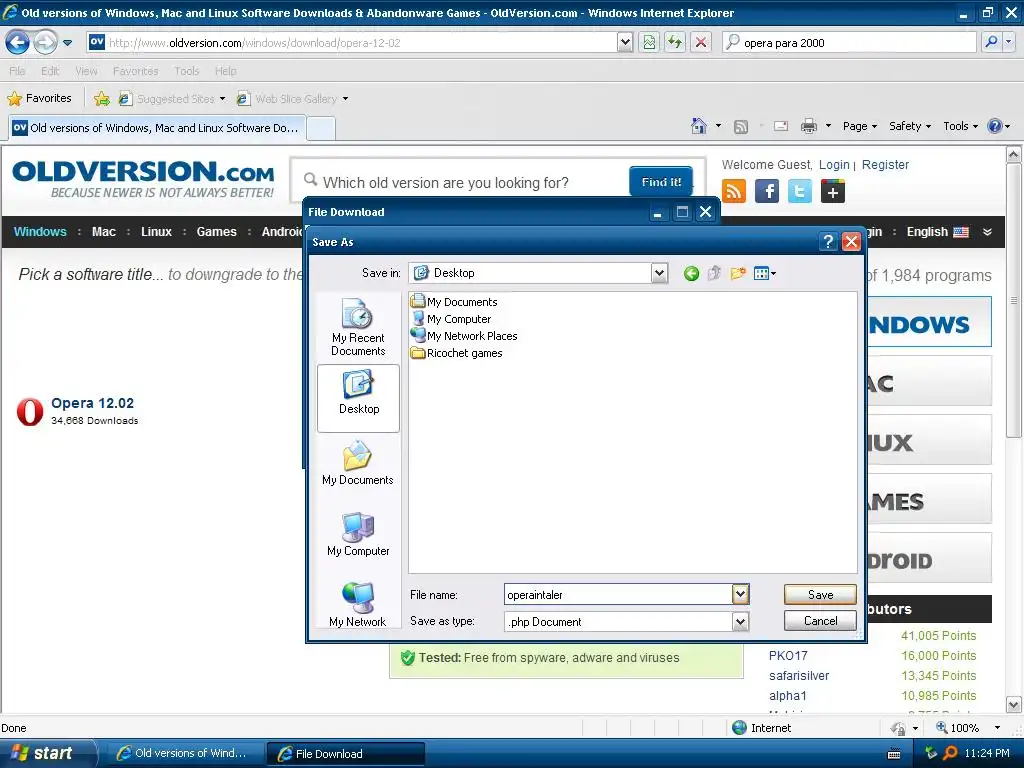The image size is (1024, 768).
Task: Click the Facebook icon on the page
Action: (767, 191)
